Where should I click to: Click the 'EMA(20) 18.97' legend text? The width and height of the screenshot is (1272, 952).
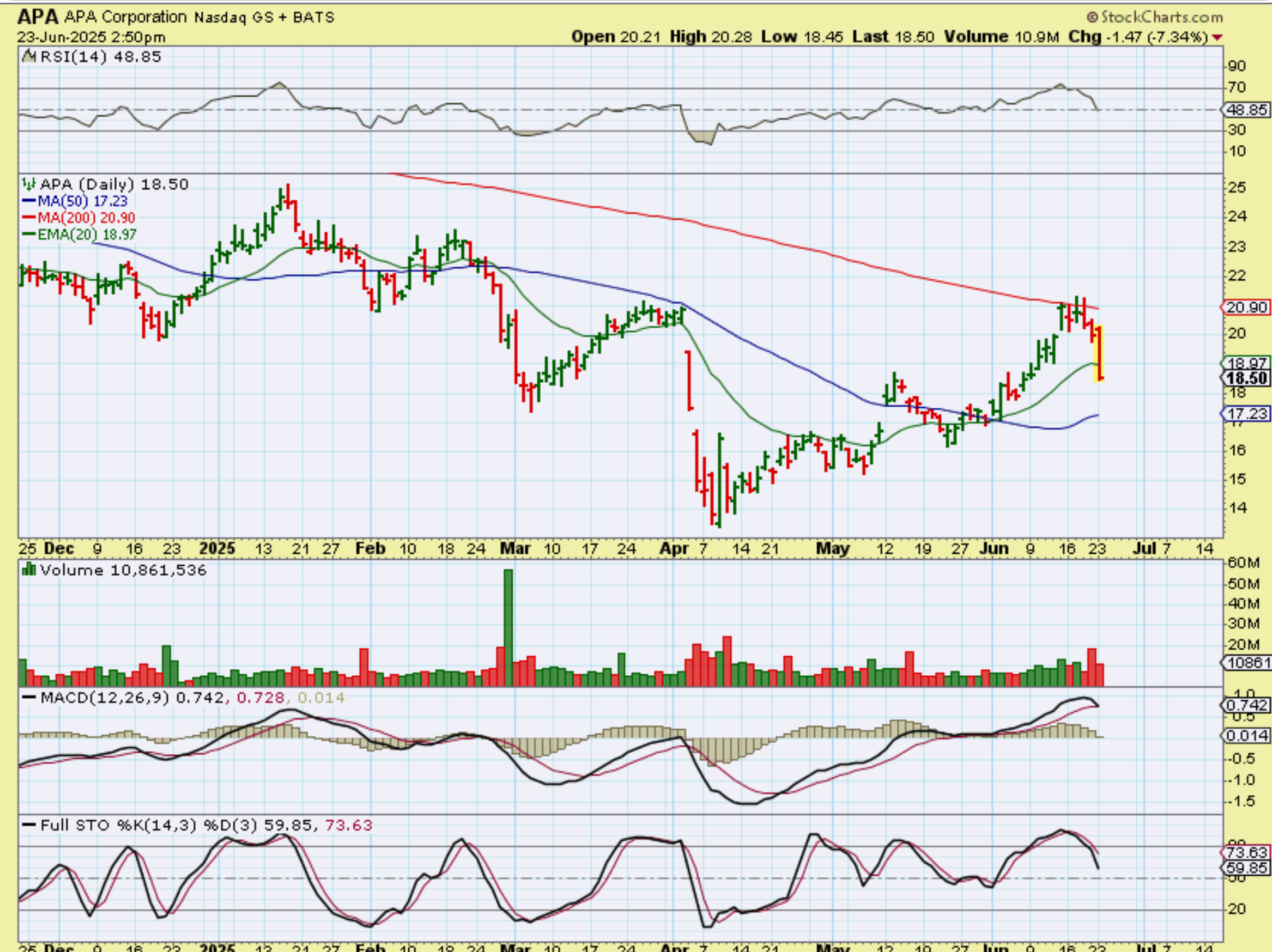click(x=87, y=234)
